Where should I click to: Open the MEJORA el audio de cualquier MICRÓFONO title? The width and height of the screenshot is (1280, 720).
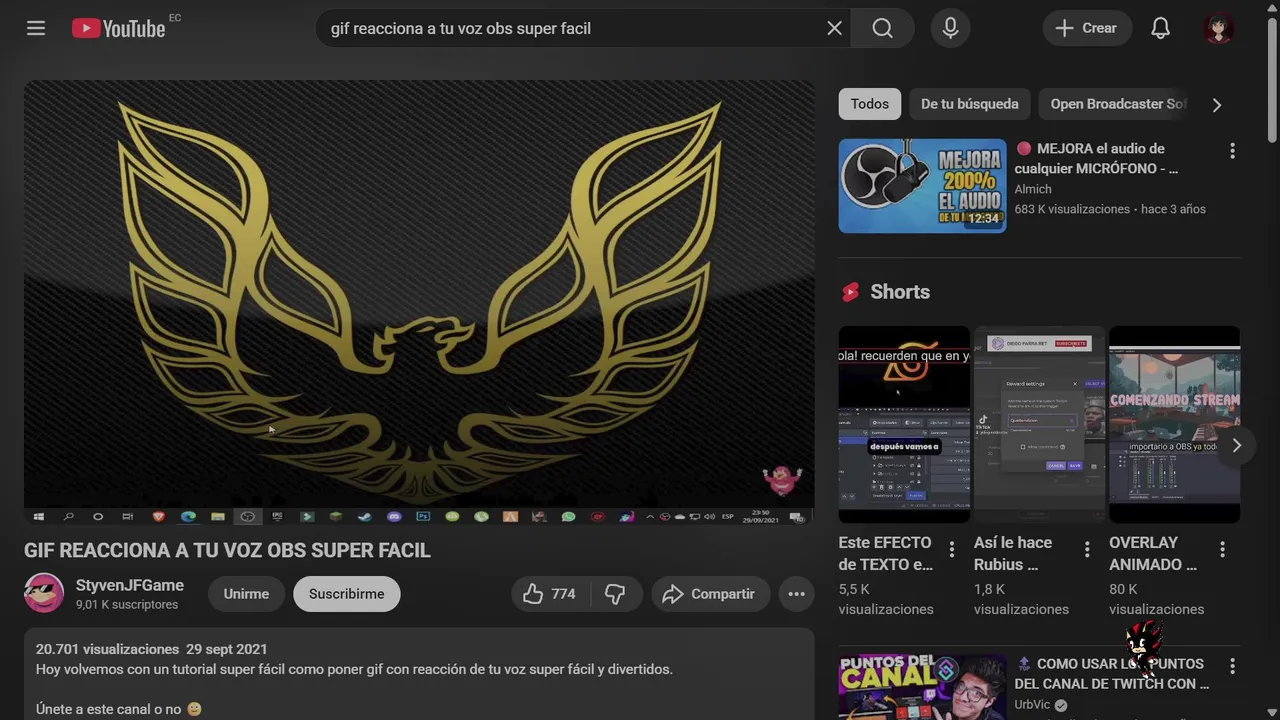[1097, 158]
